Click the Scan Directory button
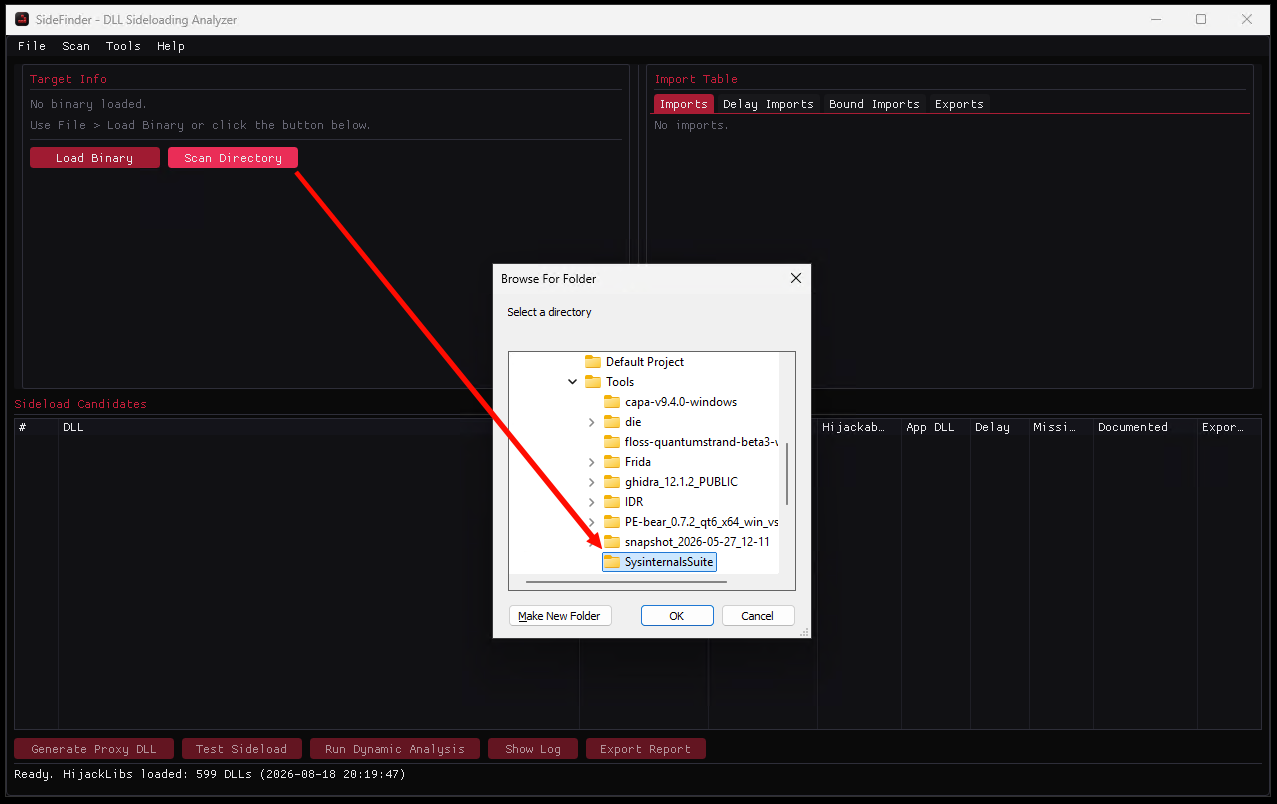The image size is (1277, 804). tap(233, 158)
